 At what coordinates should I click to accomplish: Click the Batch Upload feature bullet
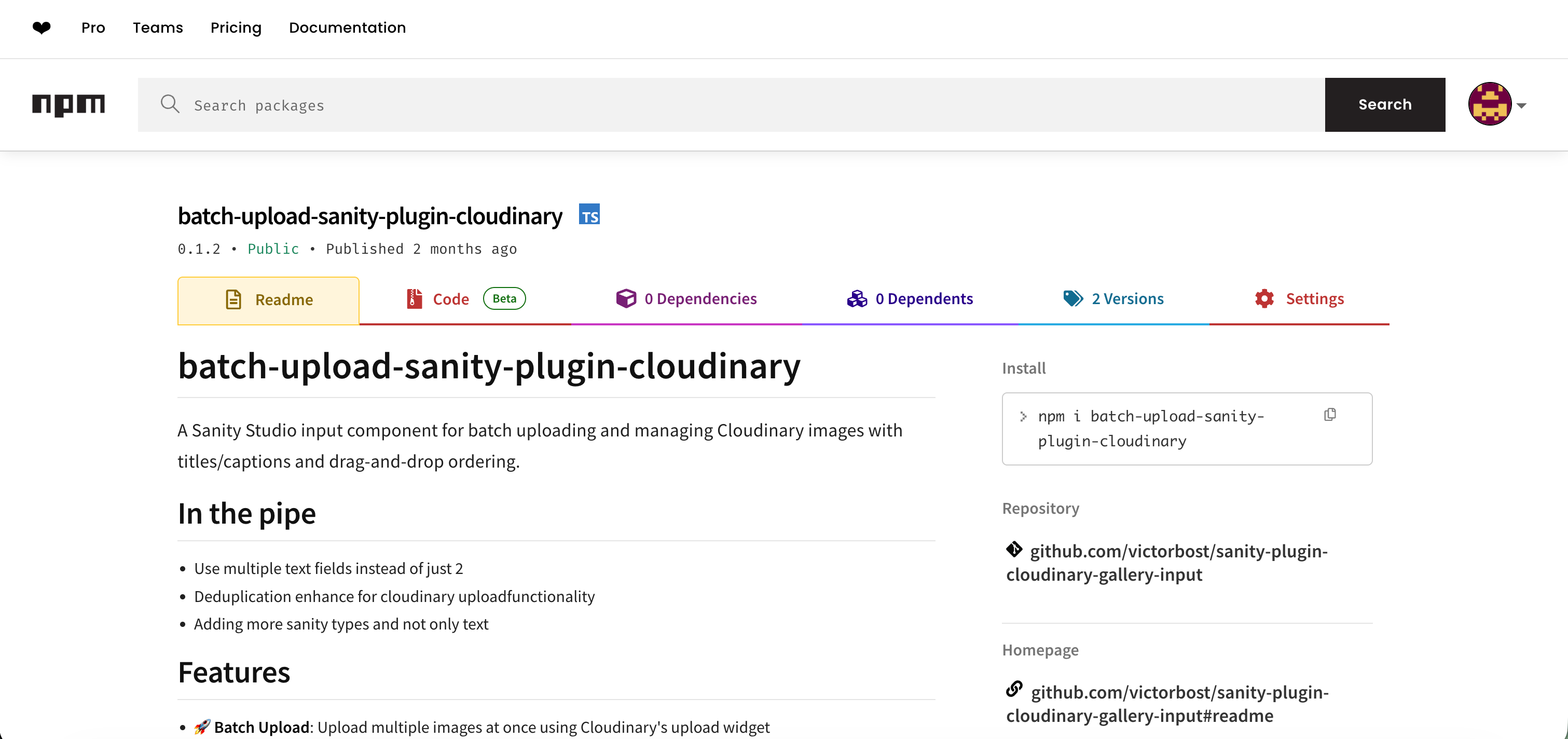coord(482,728)
